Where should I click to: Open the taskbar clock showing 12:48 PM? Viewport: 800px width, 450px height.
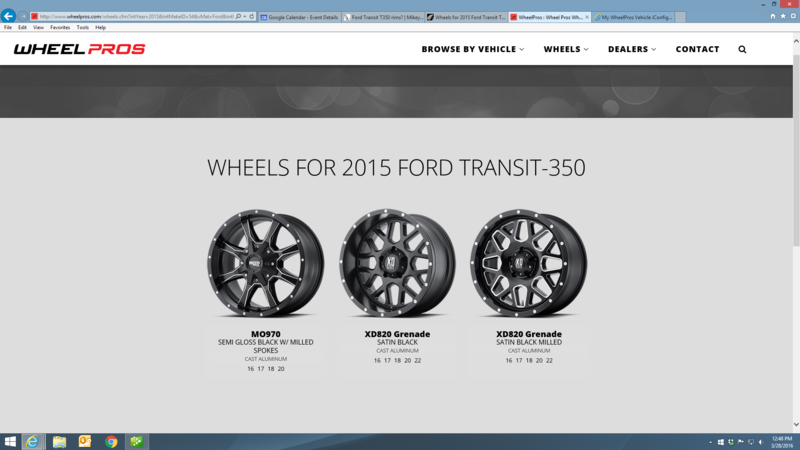(x=782, y=442)
